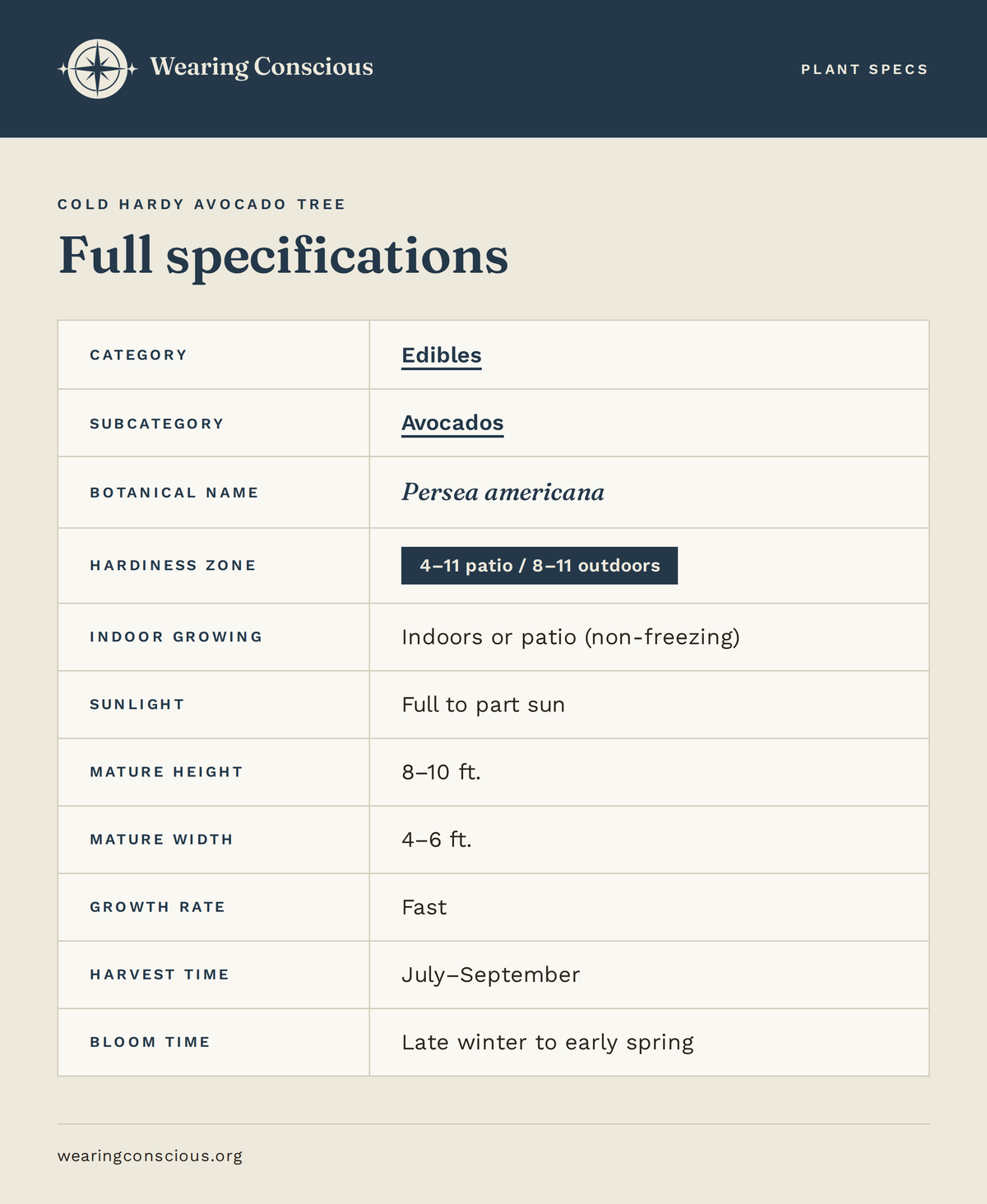Select the Persea americana botanical name

(503, 493)
